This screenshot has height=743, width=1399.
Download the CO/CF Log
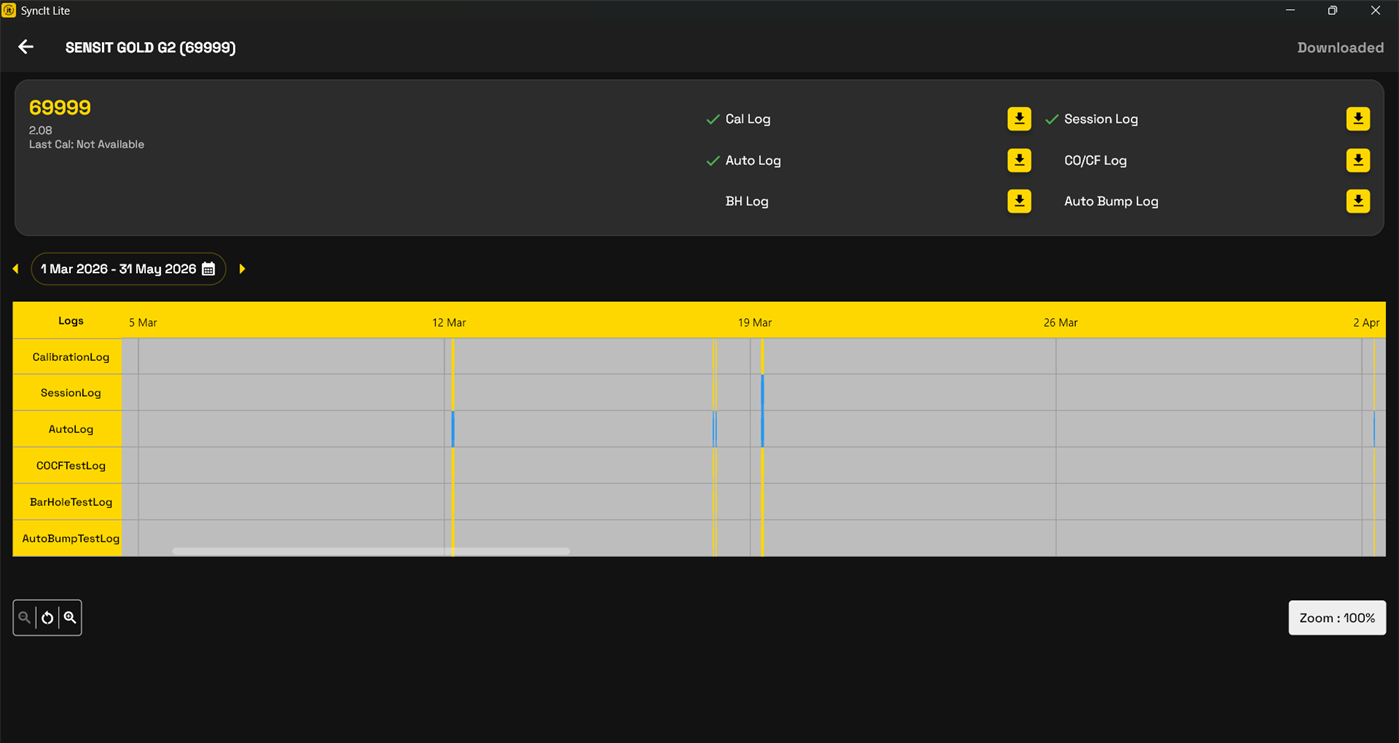pos(1358,160)
